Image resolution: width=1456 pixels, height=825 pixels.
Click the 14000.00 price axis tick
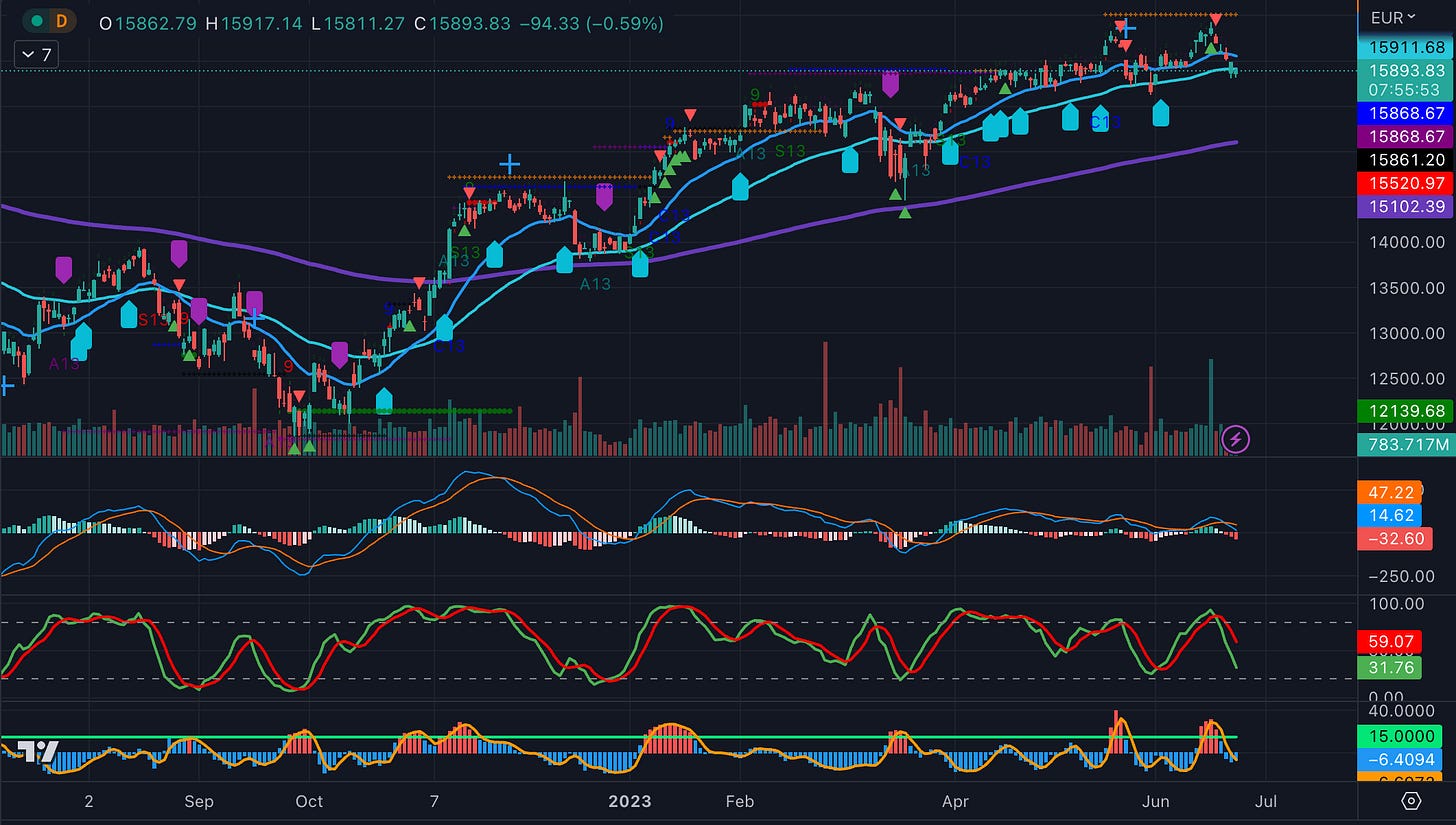coord(1406,242)
